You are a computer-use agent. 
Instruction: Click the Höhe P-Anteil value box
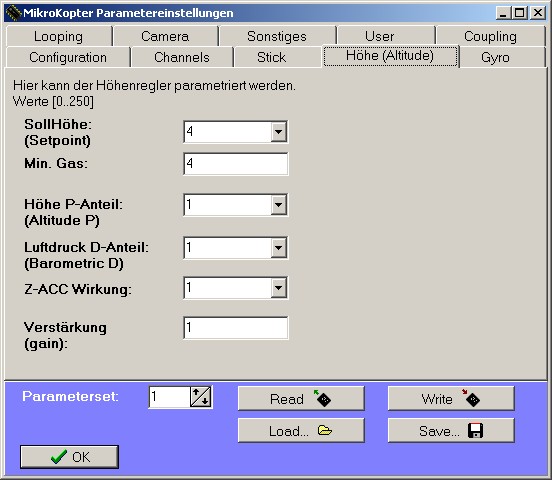pos(227,205)
